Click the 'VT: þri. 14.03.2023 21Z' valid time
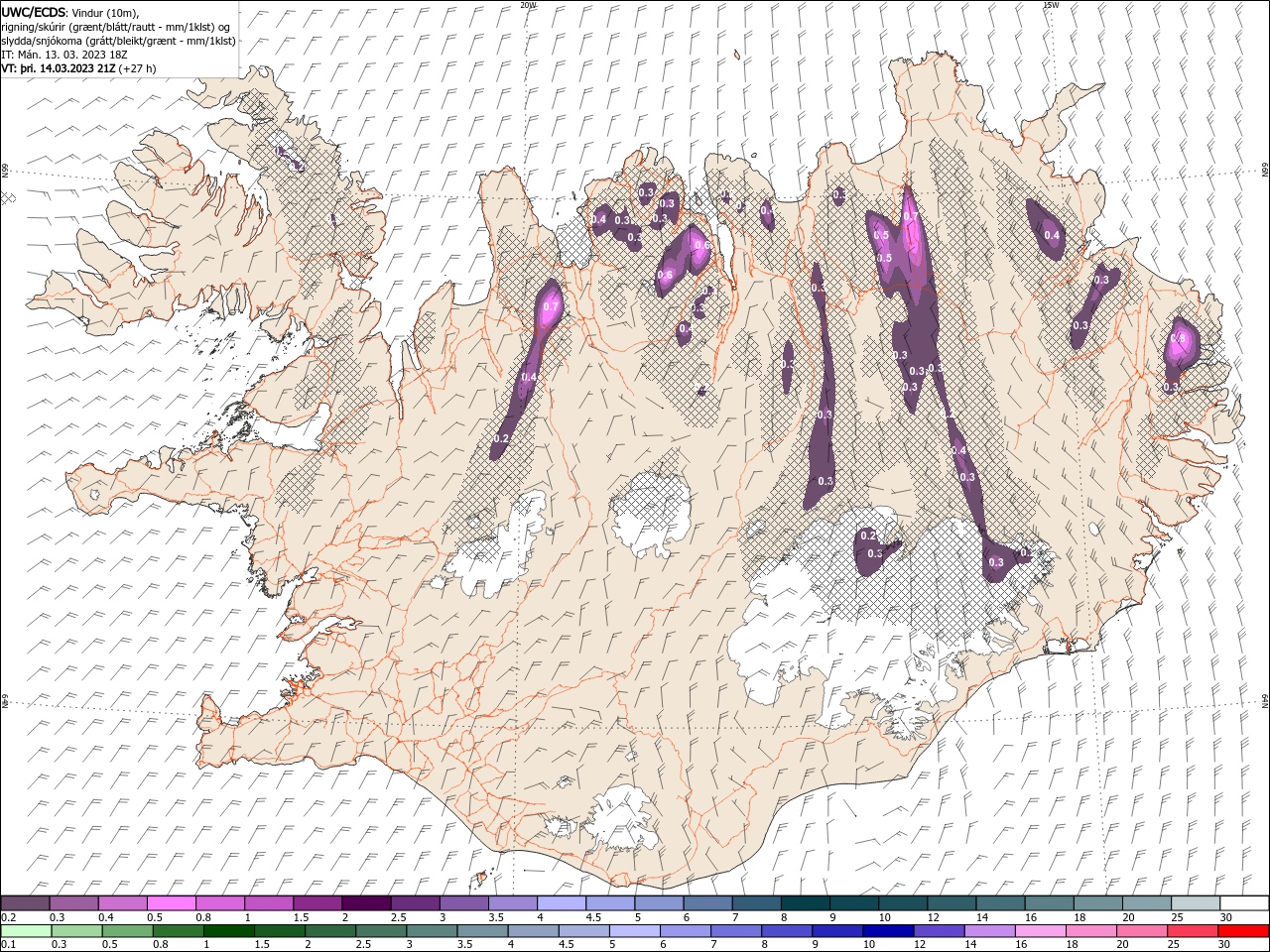 click(59, 68)
